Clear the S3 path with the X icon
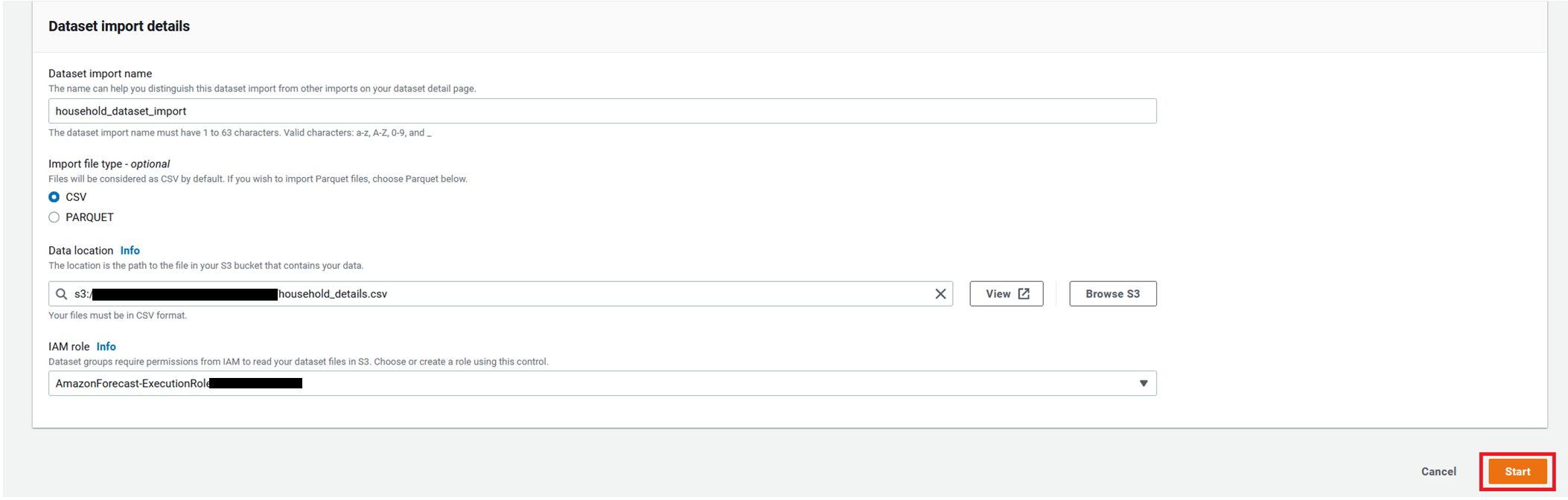This screenshot has width=1568, height=500. (940, 294)
